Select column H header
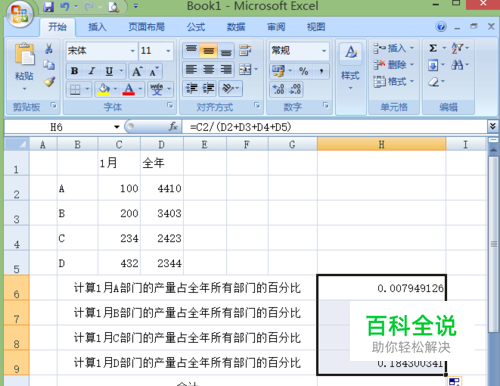This screenshot has width=500, height=386. coord(381,144)
